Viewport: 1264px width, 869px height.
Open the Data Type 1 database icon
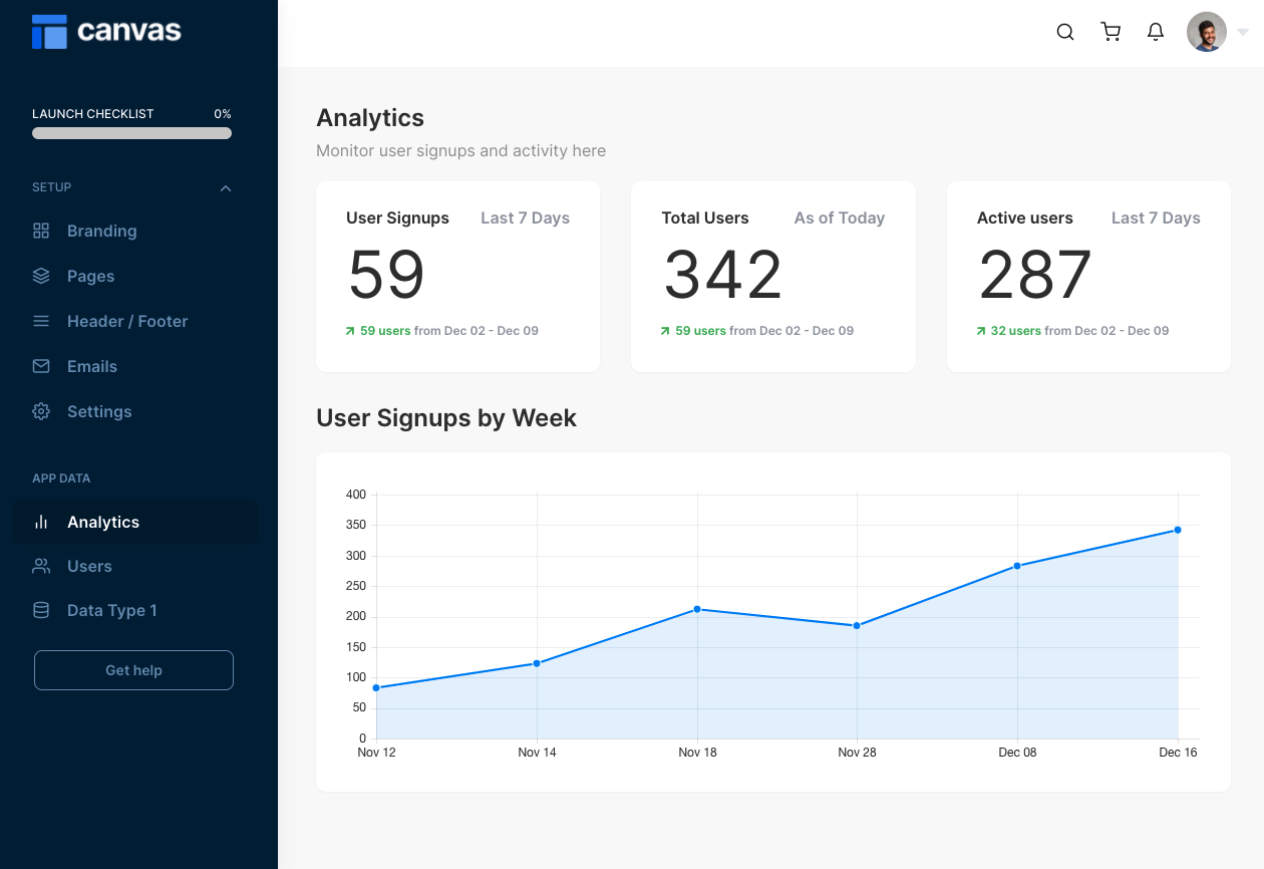(41, 610)
